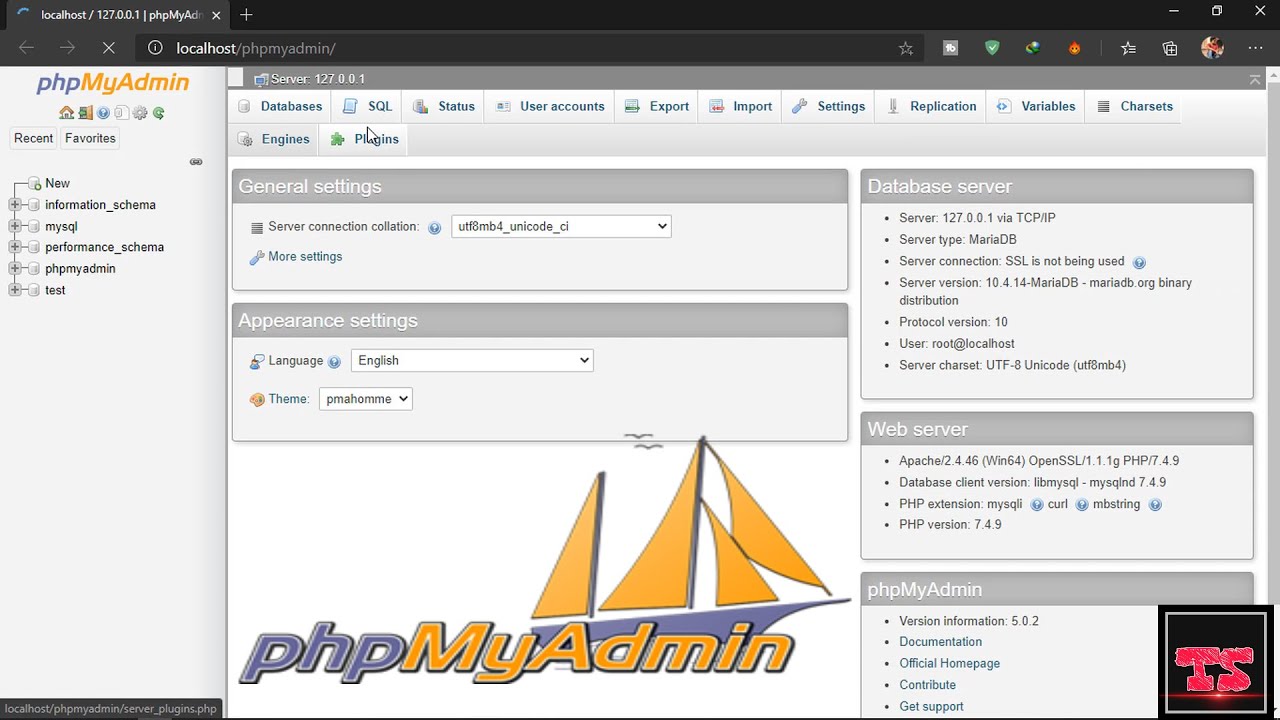Expand the information_schema database node

[x=15, y=205]
